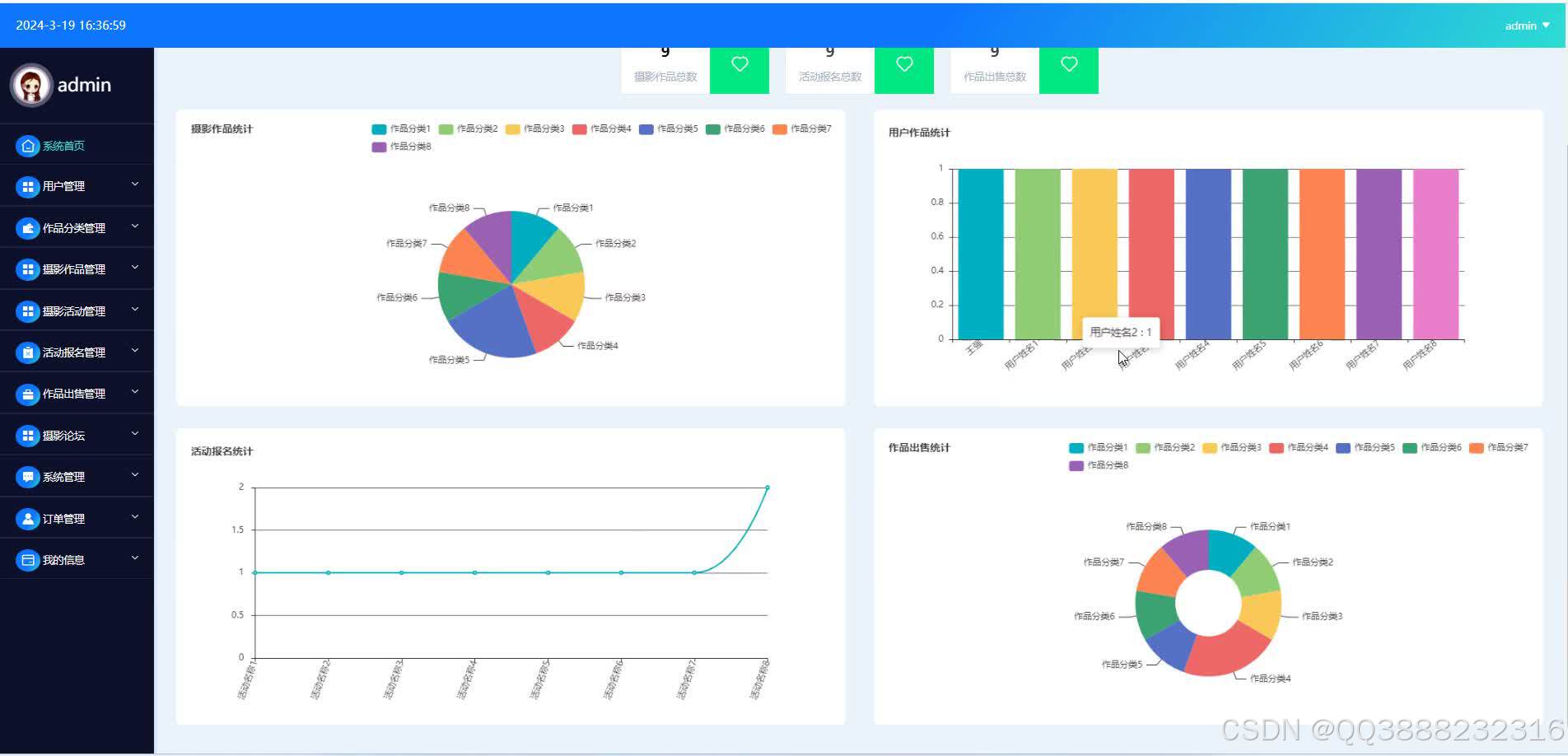Toggle 作品分类7 legend in 作品出售统计
This screenshot has width=1568, height=756.
pyautogui.click(x=1499, y=448)
